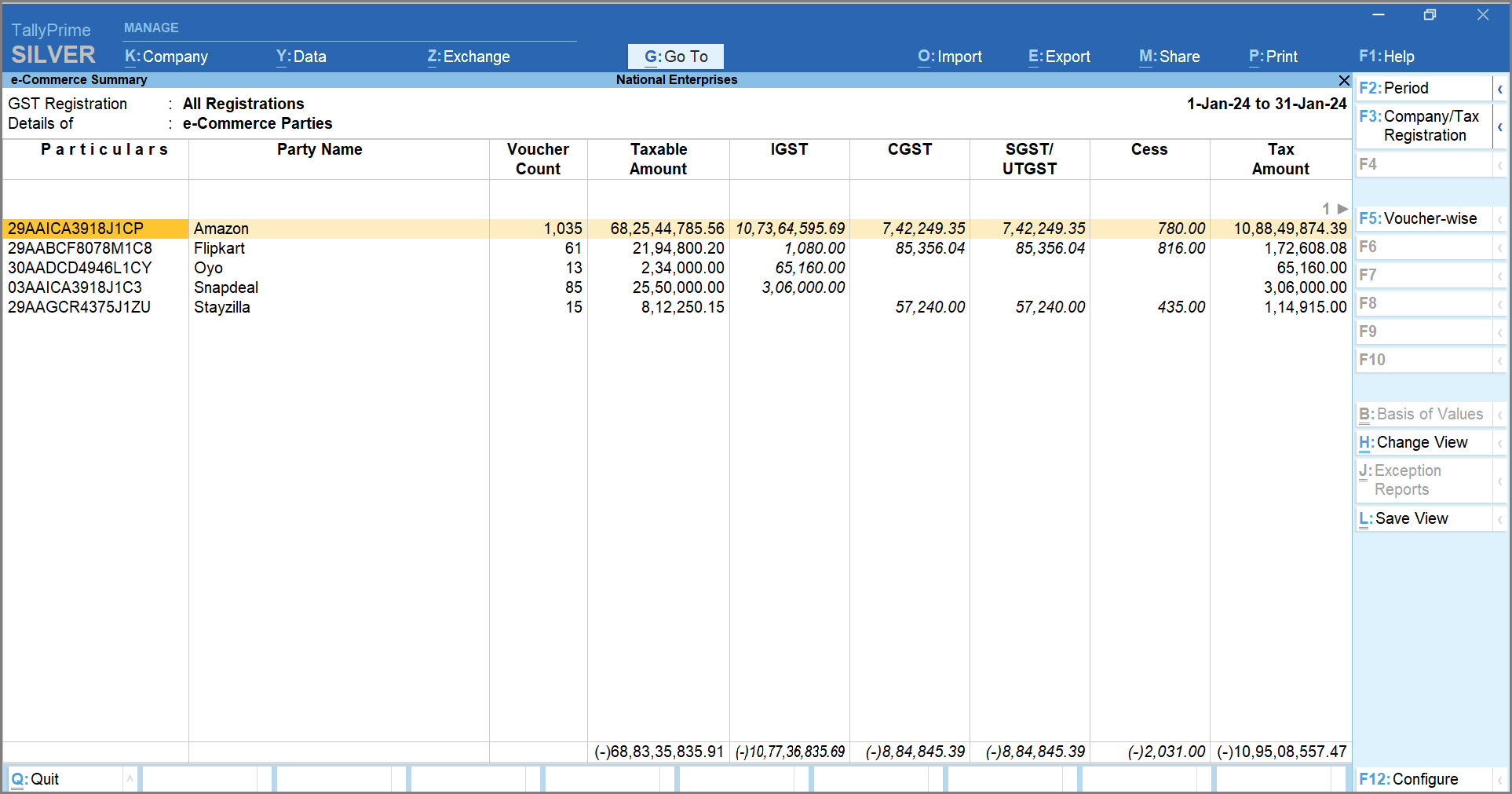This screenshot has height=794, width=1512.
Task: Expand the F2 Period side arrow
Action: coord(1499,89)
